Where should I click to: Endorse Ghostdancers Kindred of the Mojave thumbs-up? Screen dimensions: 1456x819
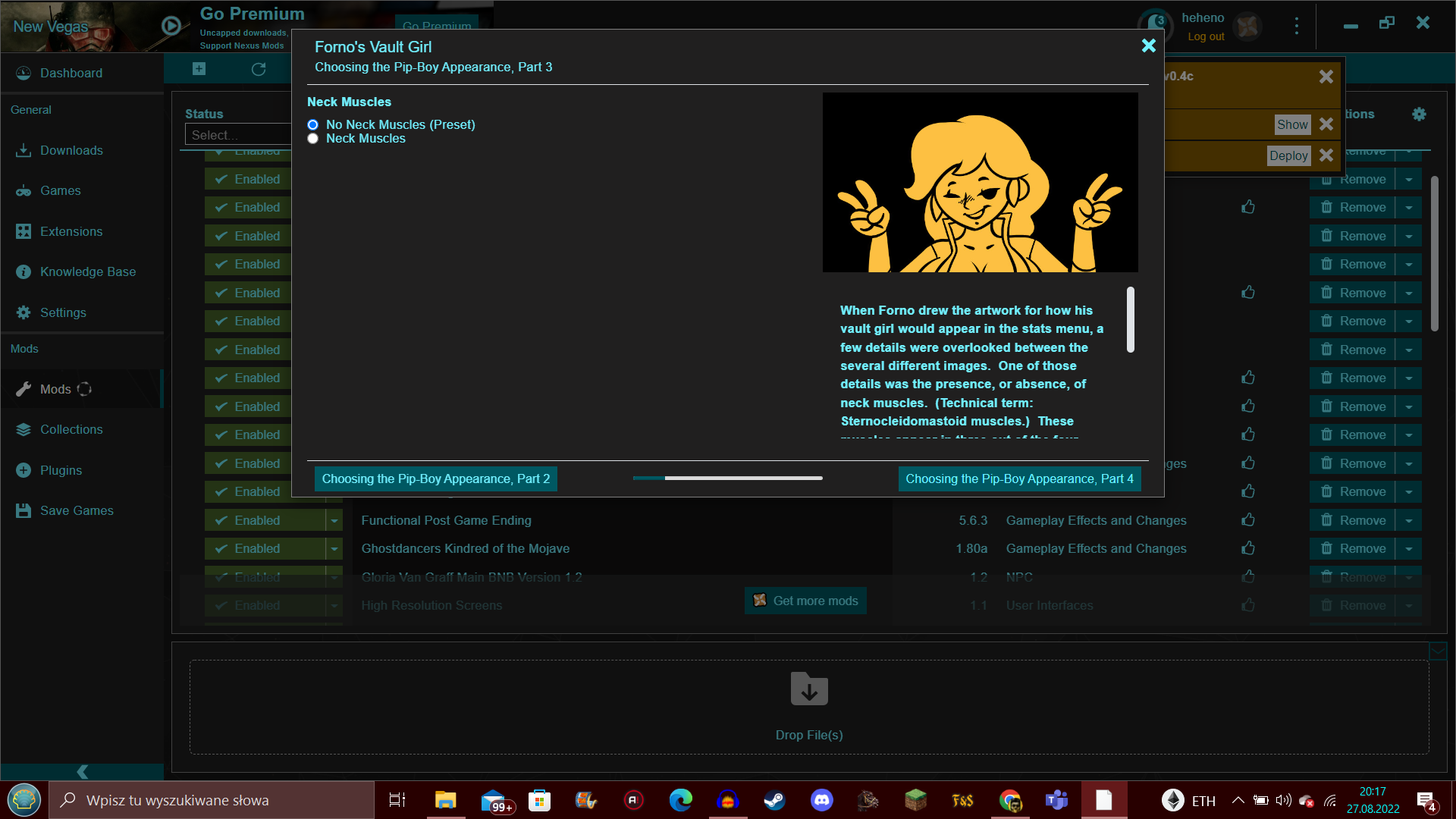pyautogui.click(x=1248, y=548)
